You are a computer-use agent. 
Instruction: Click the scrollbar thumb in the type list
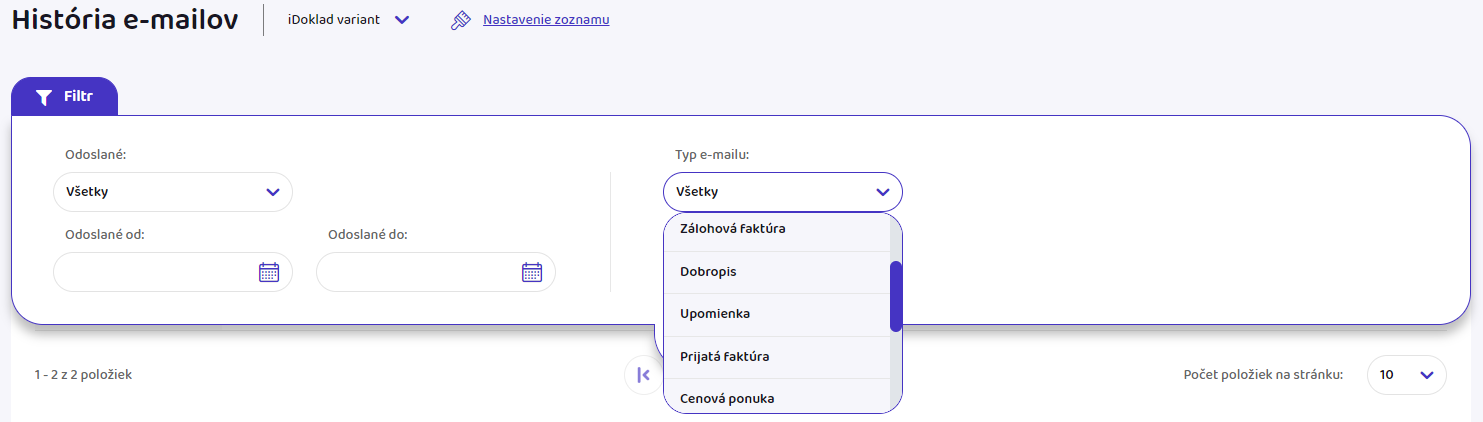click(896, 296)
